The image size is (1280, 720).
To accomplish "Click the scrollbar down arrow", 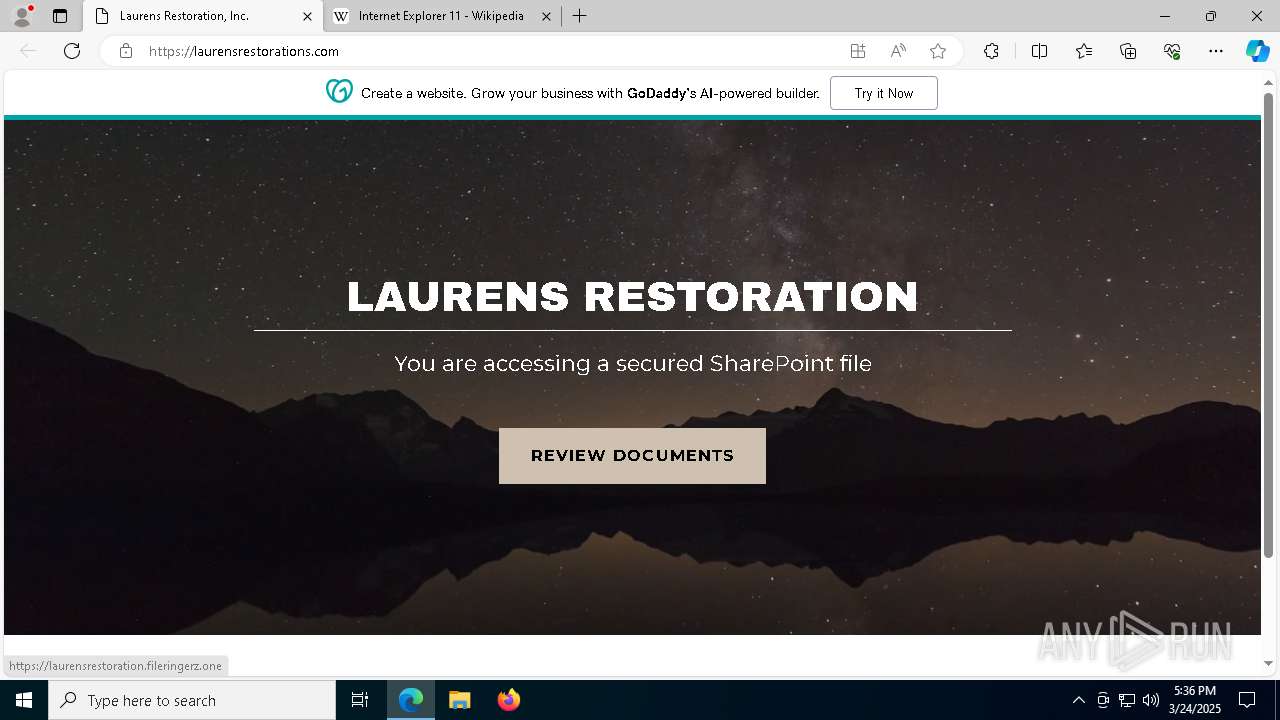I will coord(1268,663).
